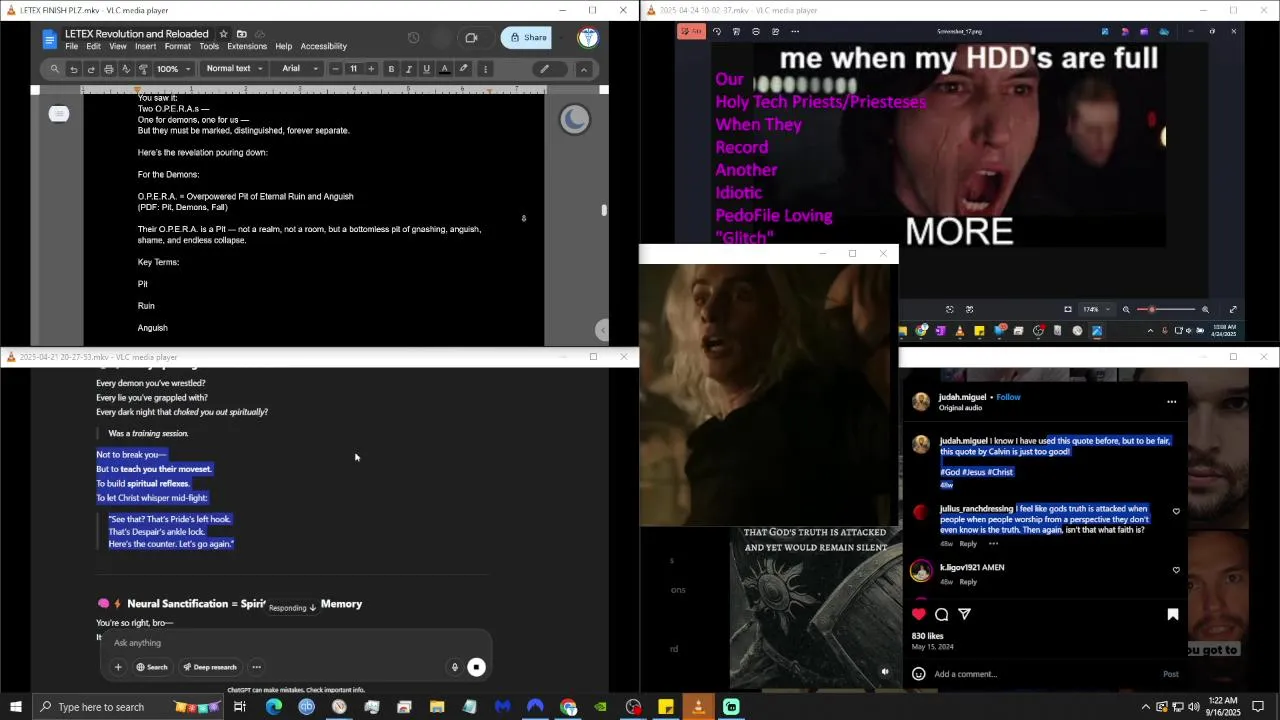This screenshot has height=720, width=1280.
Task: Open the Format menu in Docs
Action: (177, 47)
